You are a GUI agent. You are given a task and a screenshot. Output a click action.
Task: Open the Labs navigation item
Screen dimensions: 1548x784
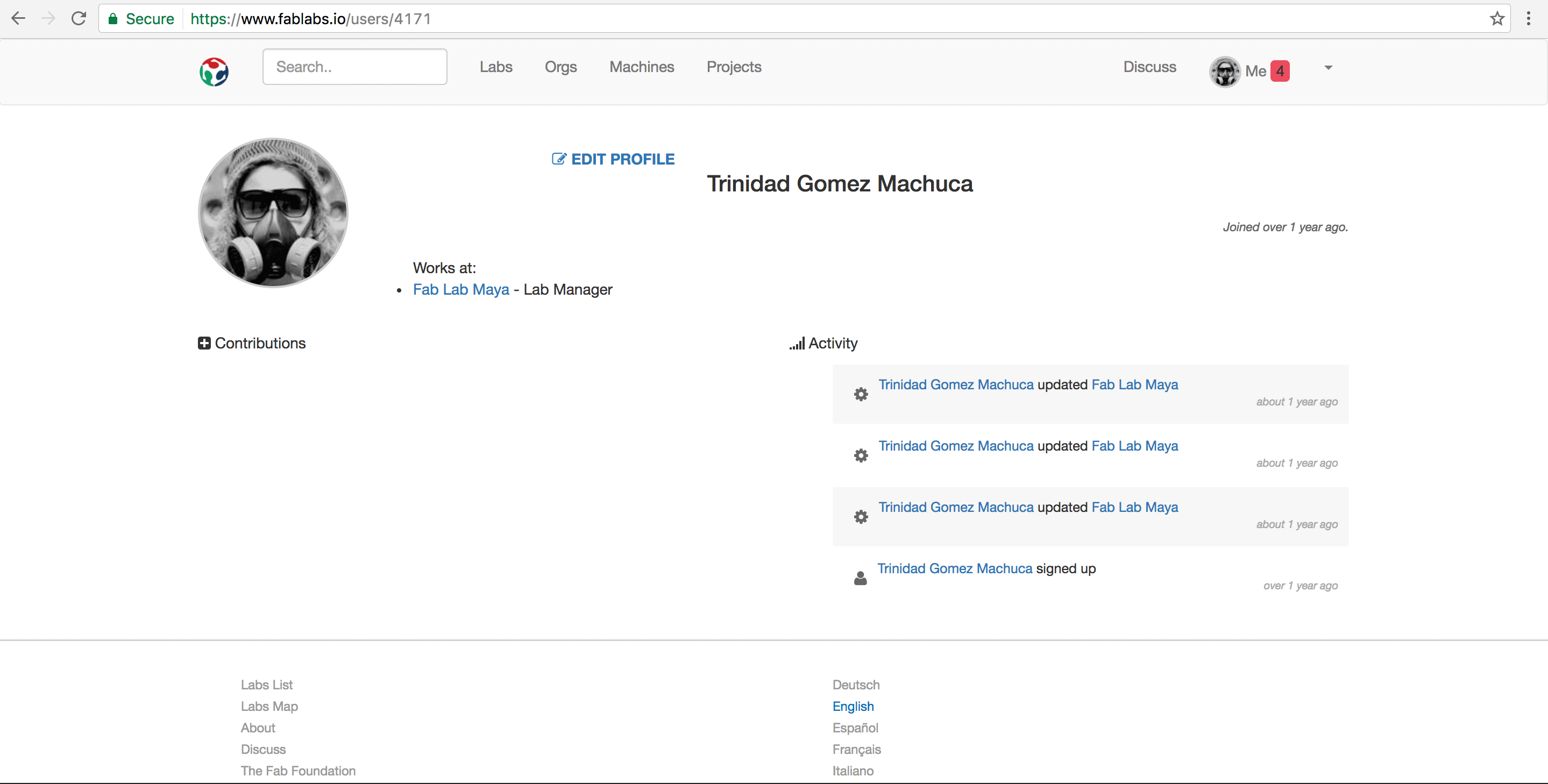496,67
